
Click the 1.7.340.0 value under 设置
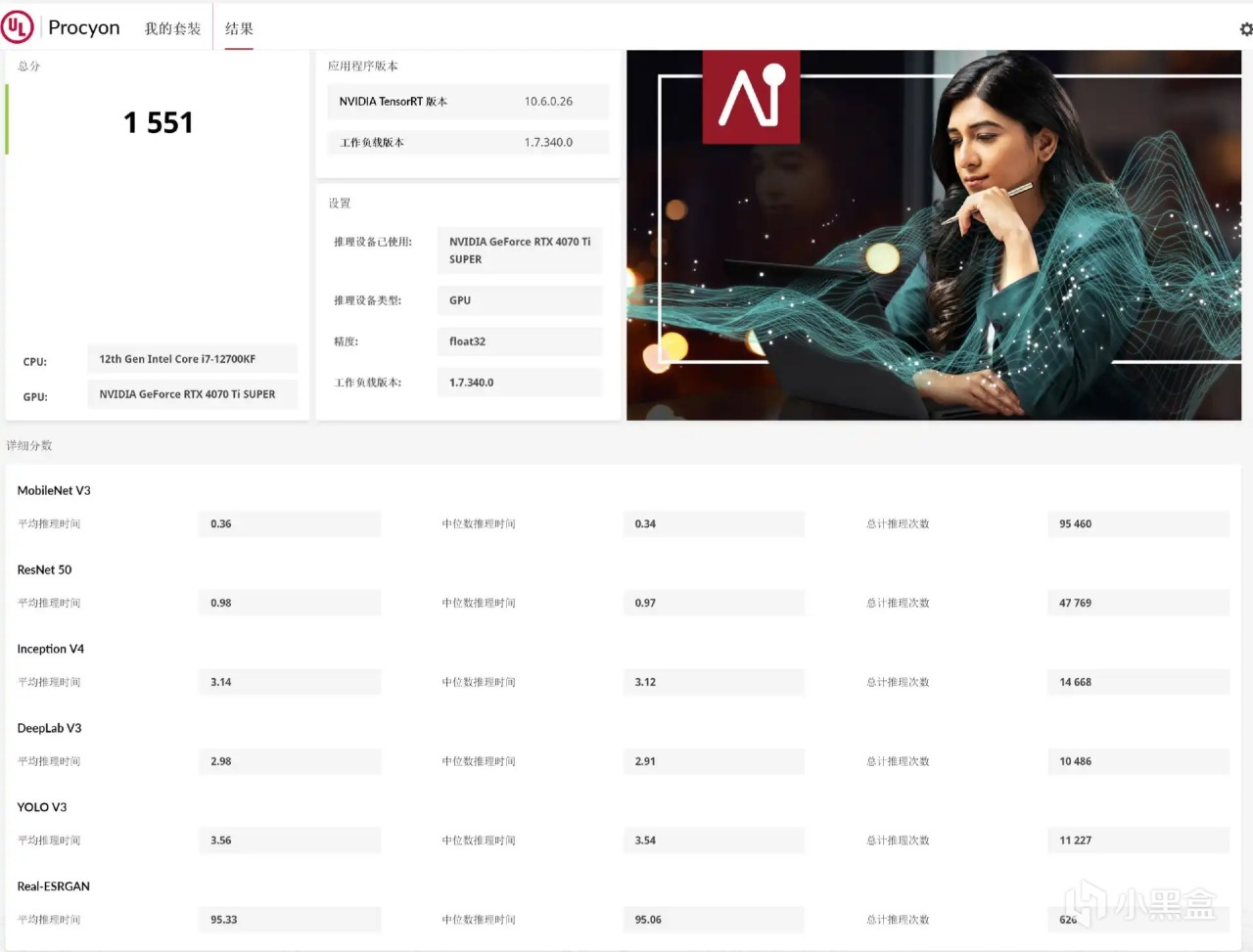click(x=520, y=383)
